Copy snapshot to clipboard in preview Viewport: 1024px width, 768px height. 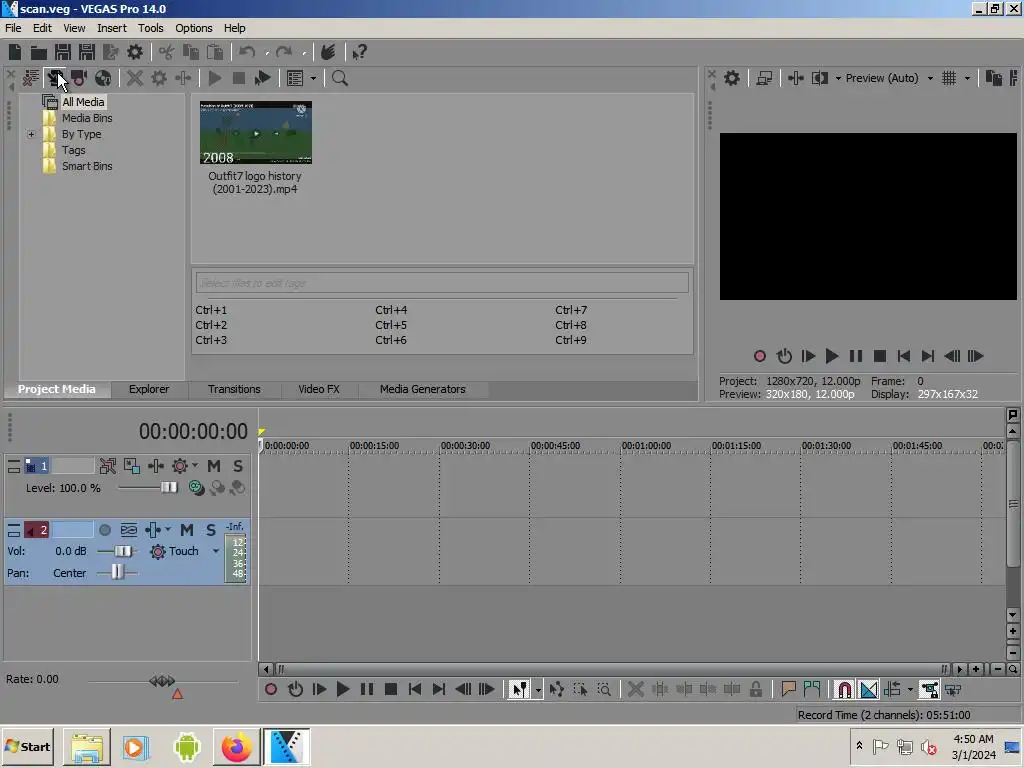tap(993, 78)
